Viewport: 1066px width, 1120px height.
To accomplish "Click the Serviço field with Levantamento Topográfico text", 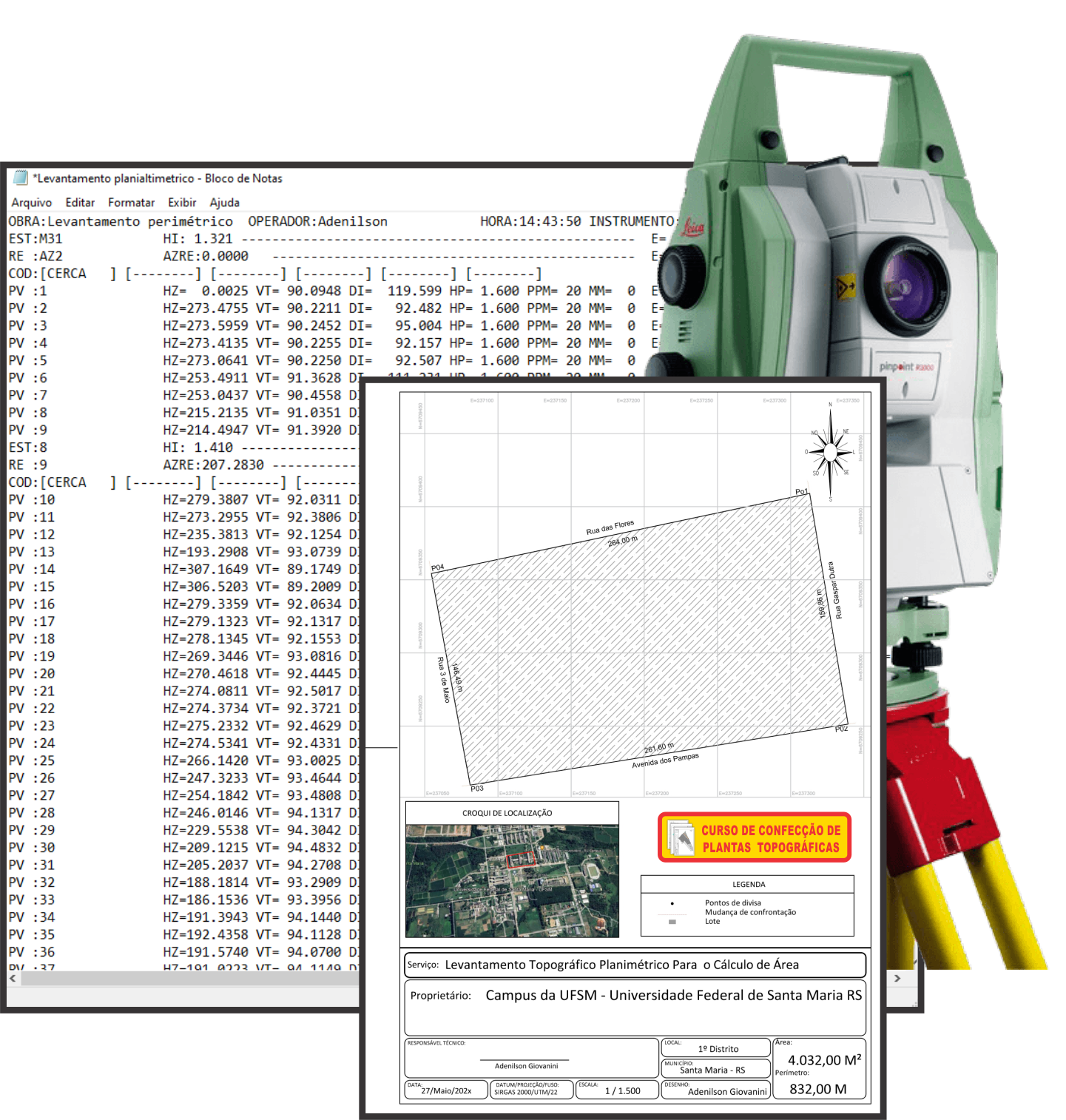I will [635, 965].
